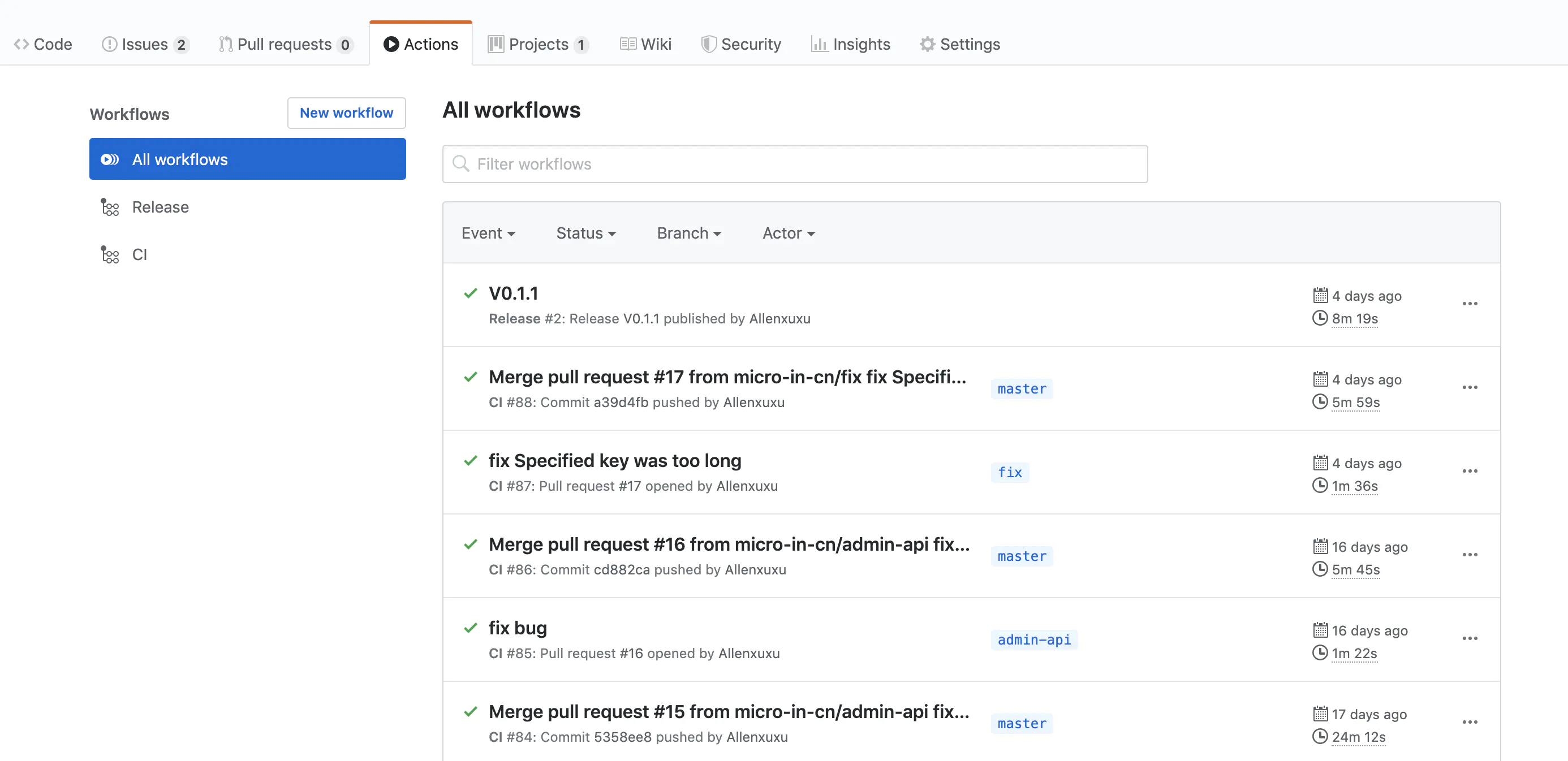This screenshot has width=1568, height=761.
Task: Open the Actor filter dropdown
Action: (789, 233)
